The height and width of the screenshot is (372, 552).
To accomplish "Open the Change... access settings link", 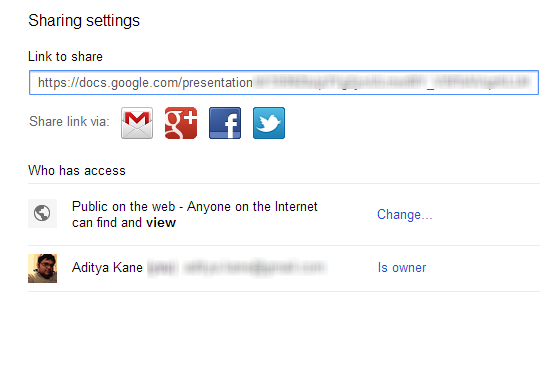I will (x=404, y=215).
